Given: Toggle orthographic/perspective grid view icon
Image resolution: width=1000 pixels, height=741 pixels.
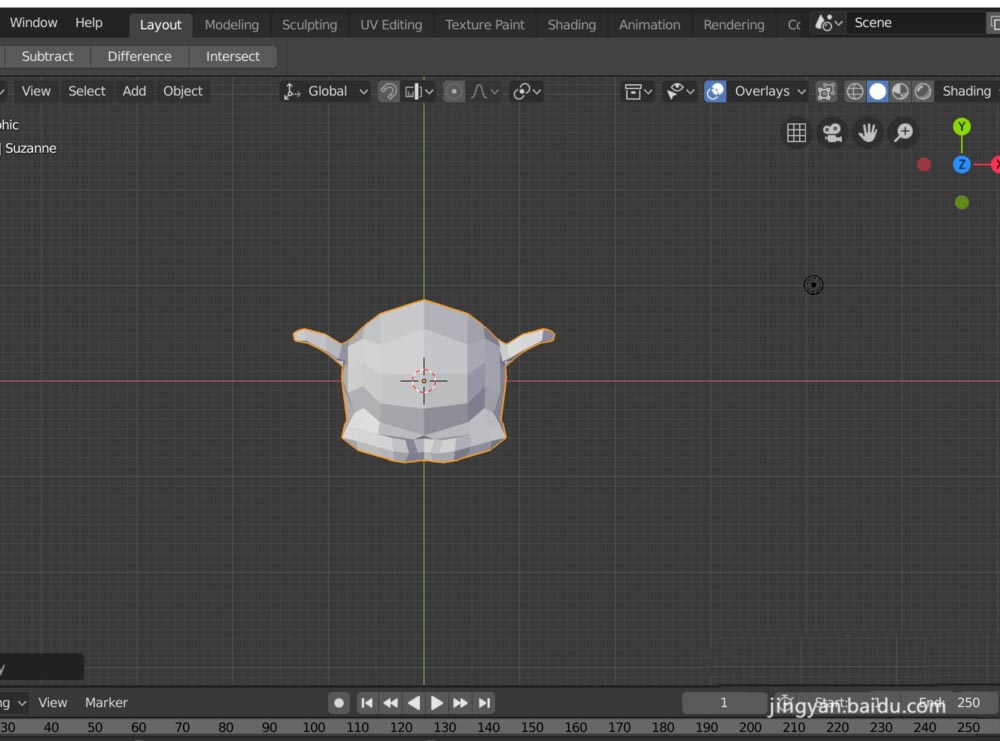Looking at the screenshot, I should [796, 133].
